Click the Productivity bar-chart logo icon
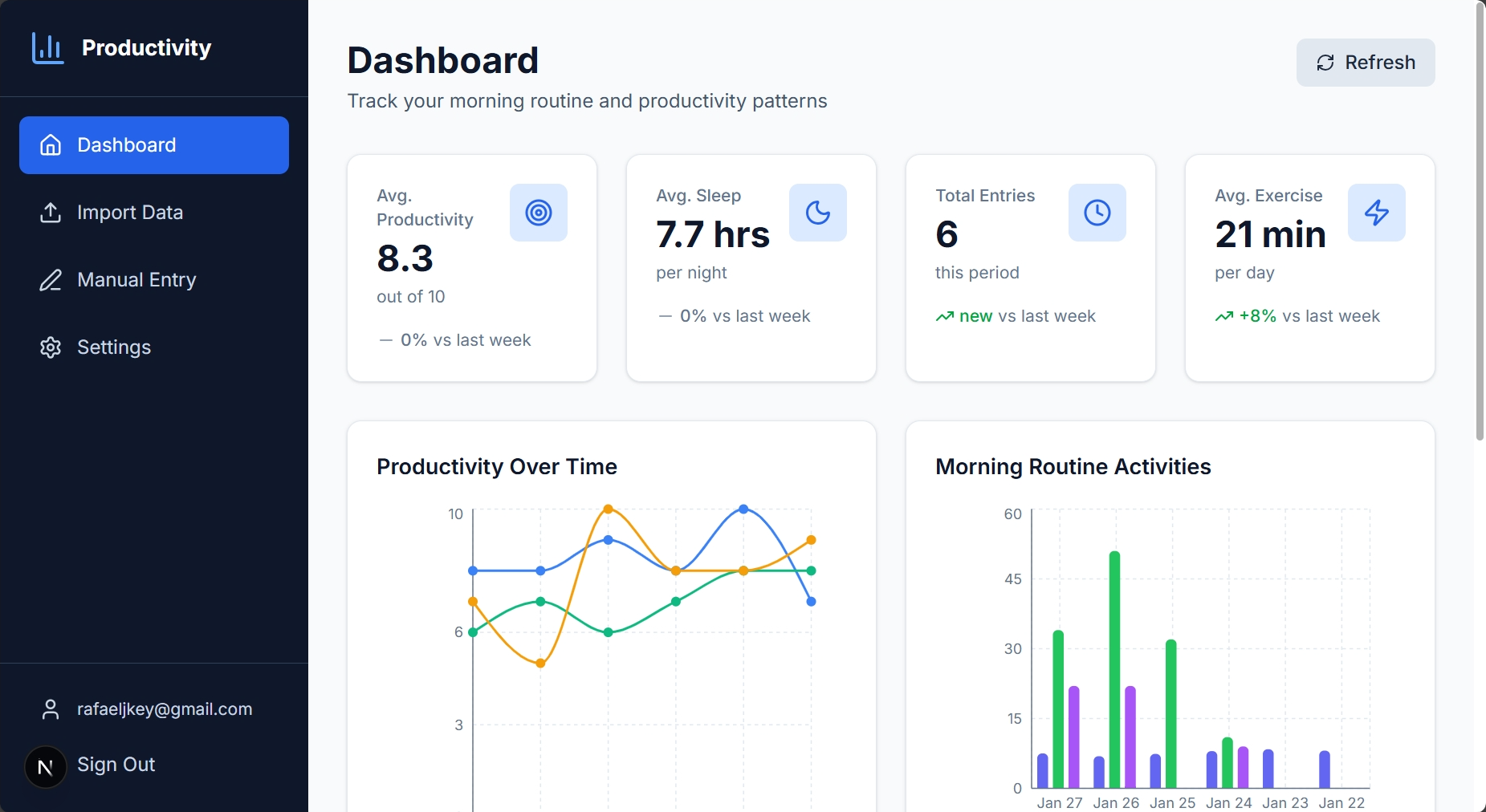This screenshot has width=1486, height=812. click(x=47, y=48)
